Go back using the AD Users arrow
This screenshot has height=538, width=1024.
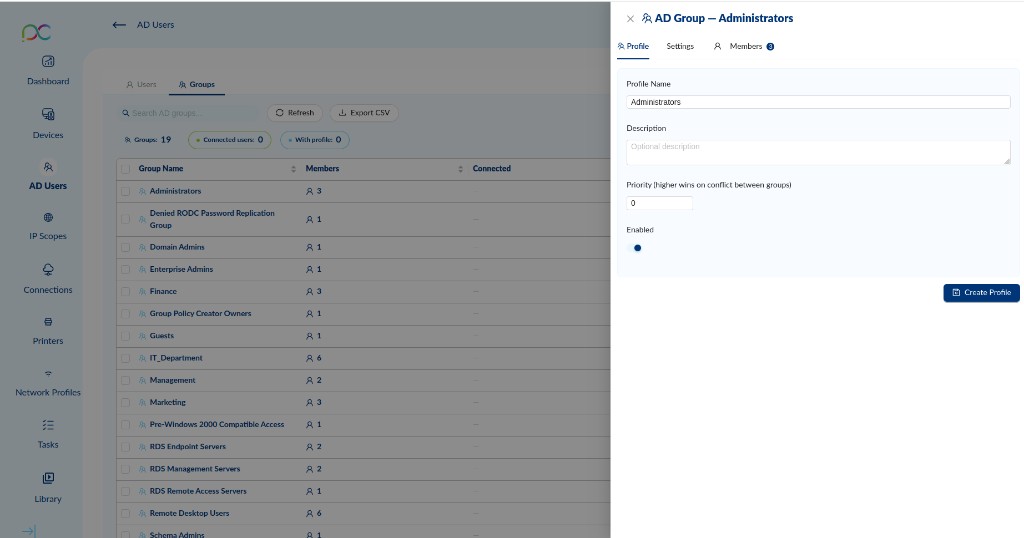pos(119,25)
